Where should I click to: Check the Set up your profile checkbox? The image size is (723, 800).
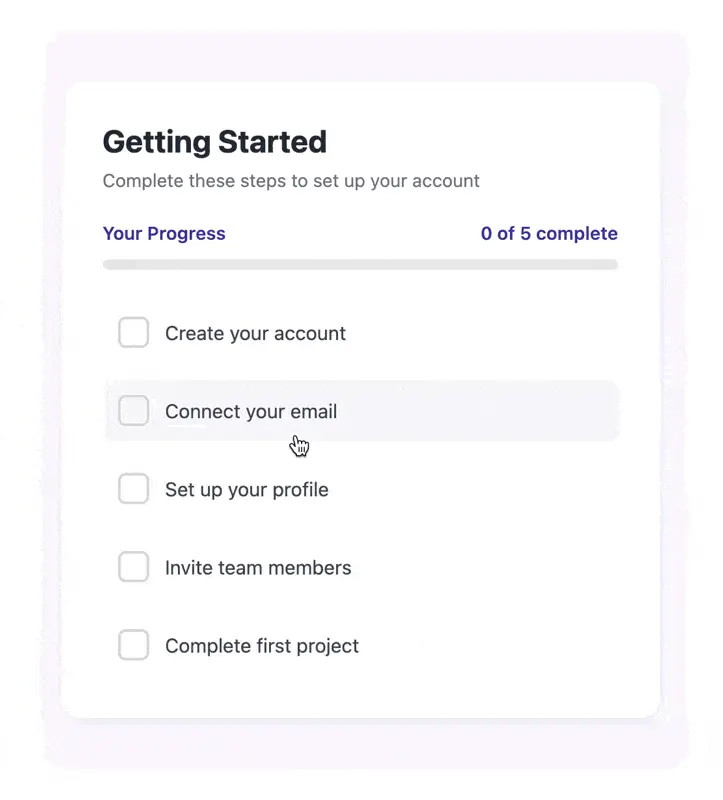133,489
